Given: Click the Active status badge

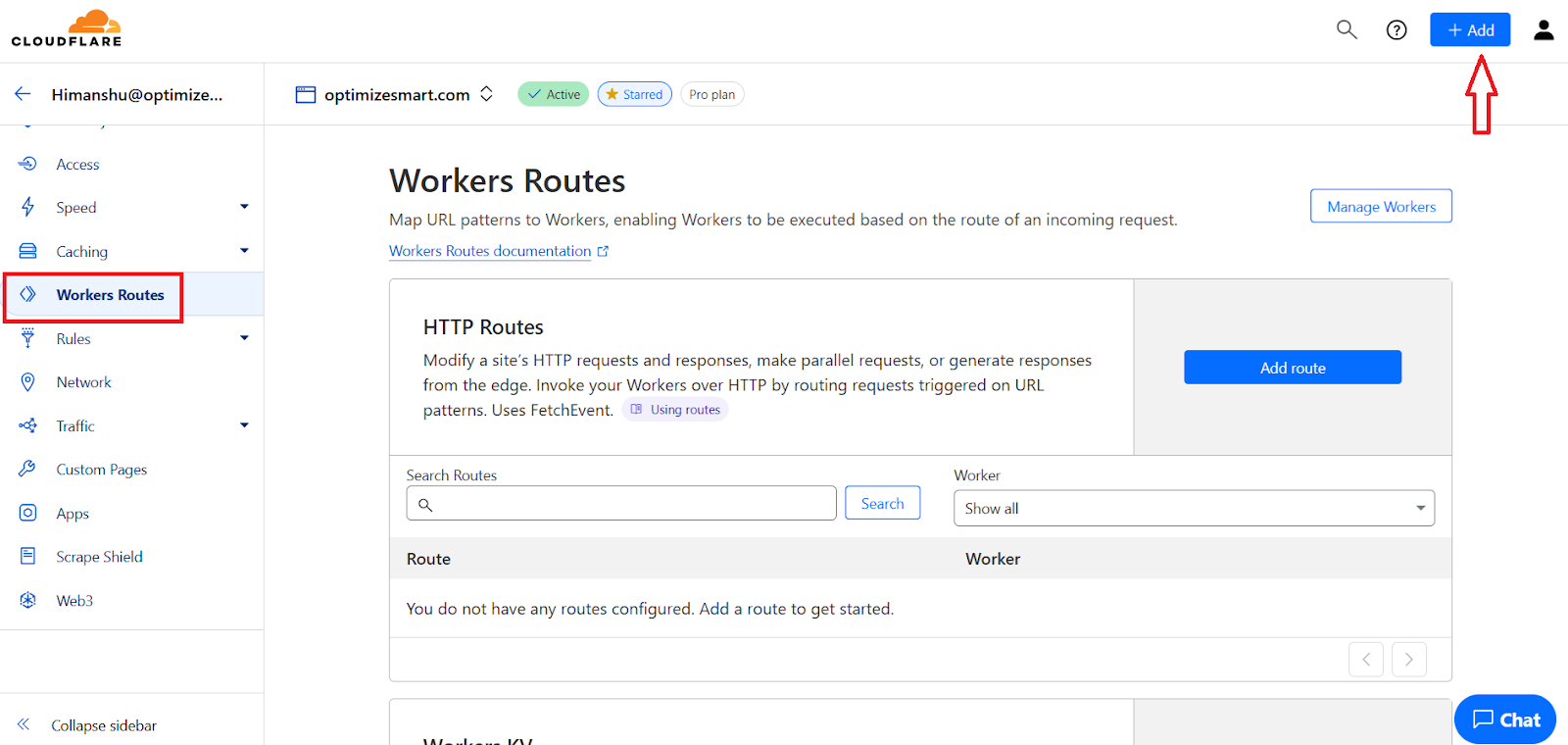Looking at the screenshot, I should tap(553, 94).
